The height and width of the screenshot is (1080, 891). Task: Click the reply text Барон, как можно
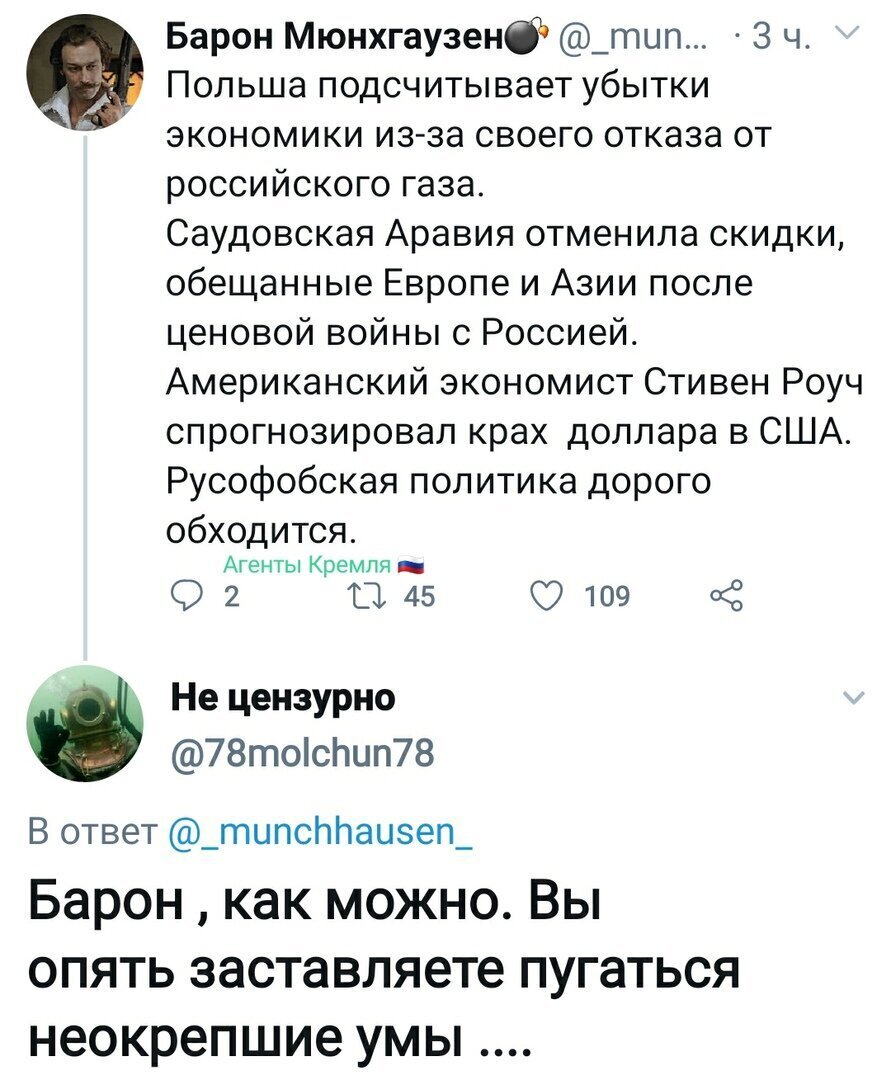coord(384,978)
